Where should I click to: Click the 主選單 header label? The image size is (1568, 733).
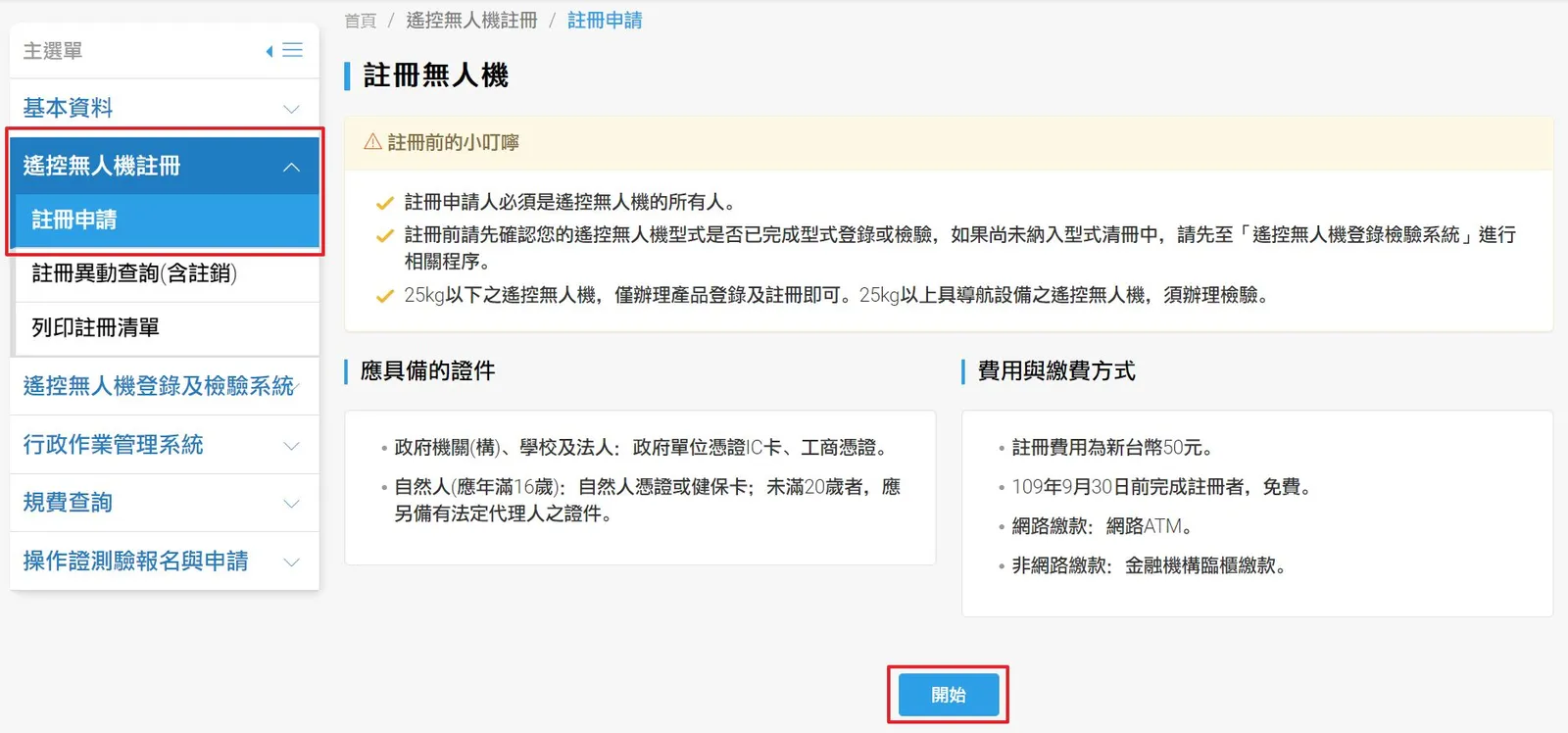(53, 51)
